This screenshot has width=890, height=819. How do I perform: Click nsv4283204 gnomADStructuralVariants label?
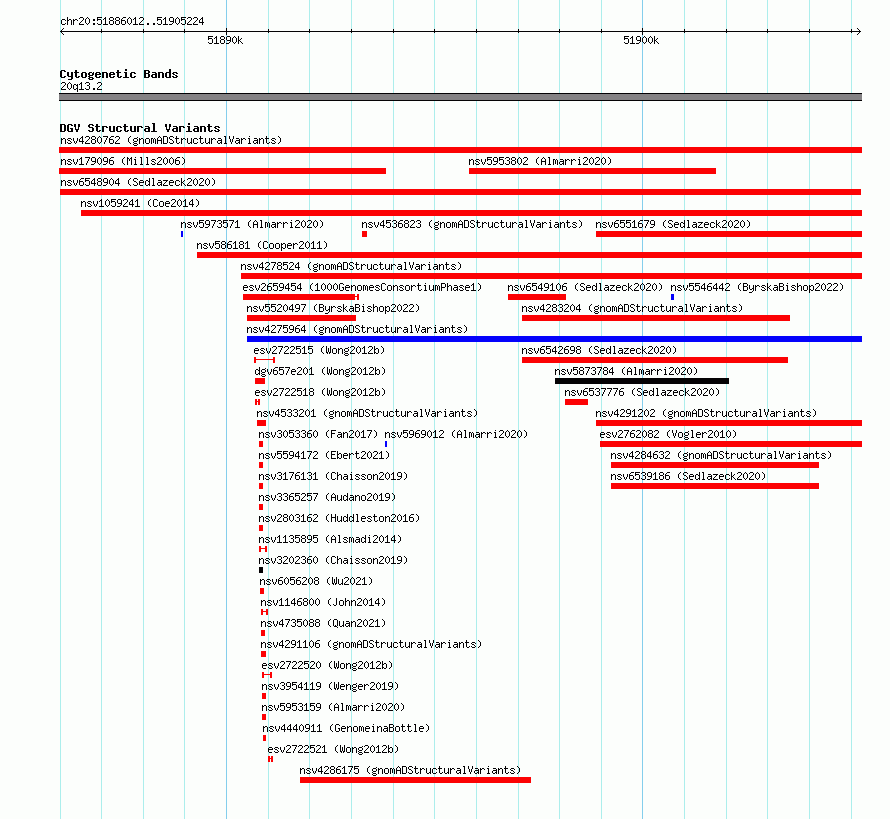pyautogui.click(x=632, y=308)
